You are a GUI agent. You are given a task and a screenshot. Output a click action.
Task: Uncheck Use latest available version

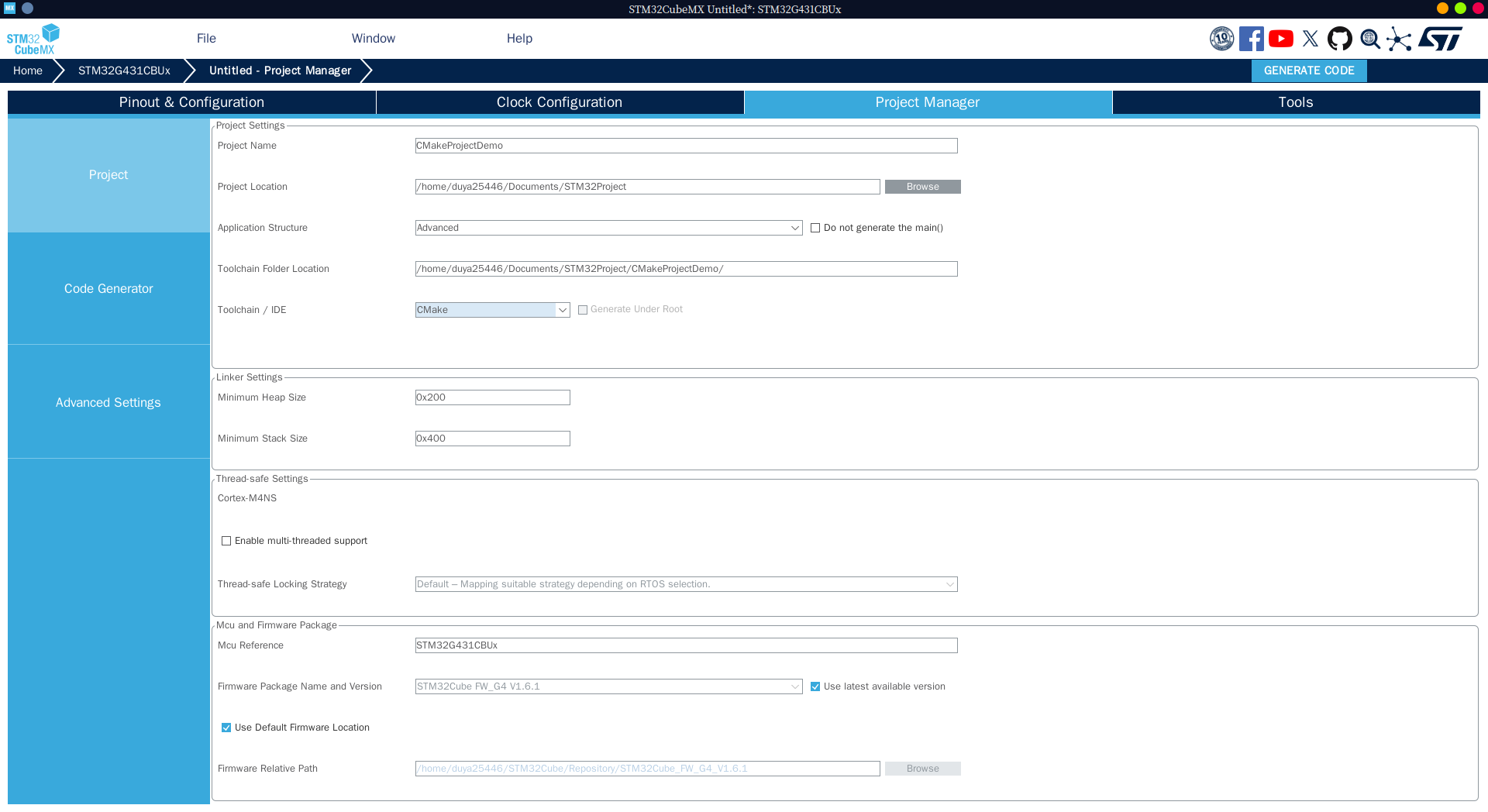coord(815,686)
